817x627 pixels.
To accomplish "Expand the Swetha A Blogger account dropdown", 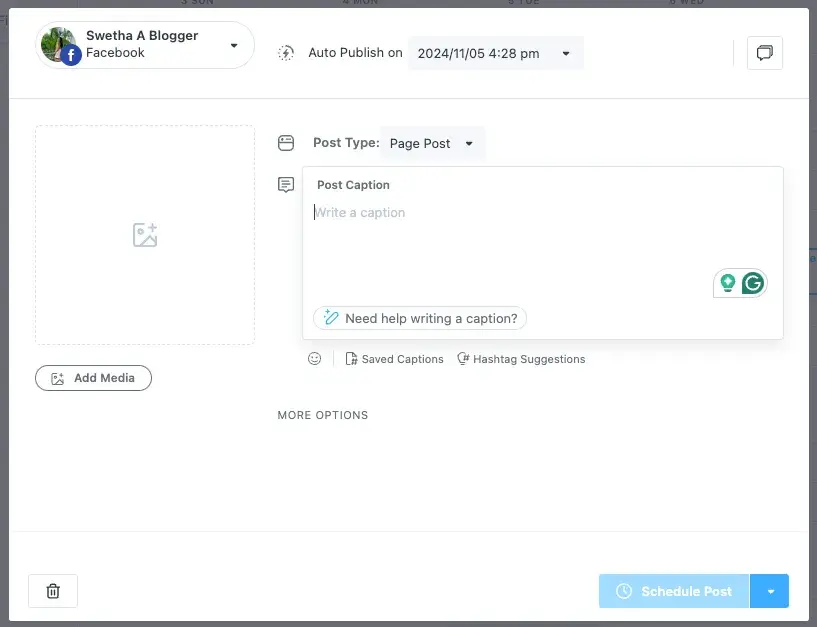I will (234, 45).
